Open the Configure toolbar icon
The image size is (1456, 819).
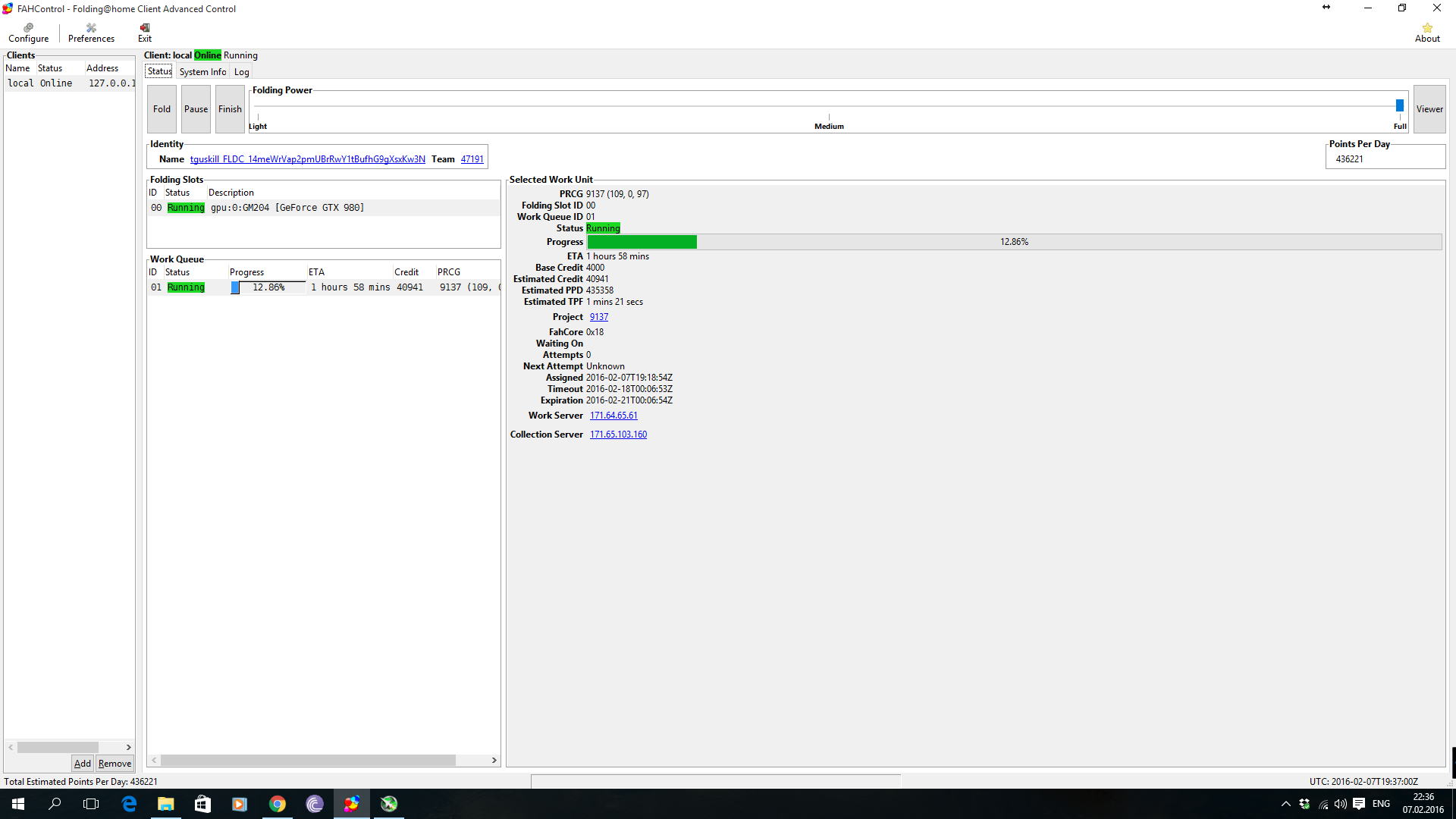28,32
